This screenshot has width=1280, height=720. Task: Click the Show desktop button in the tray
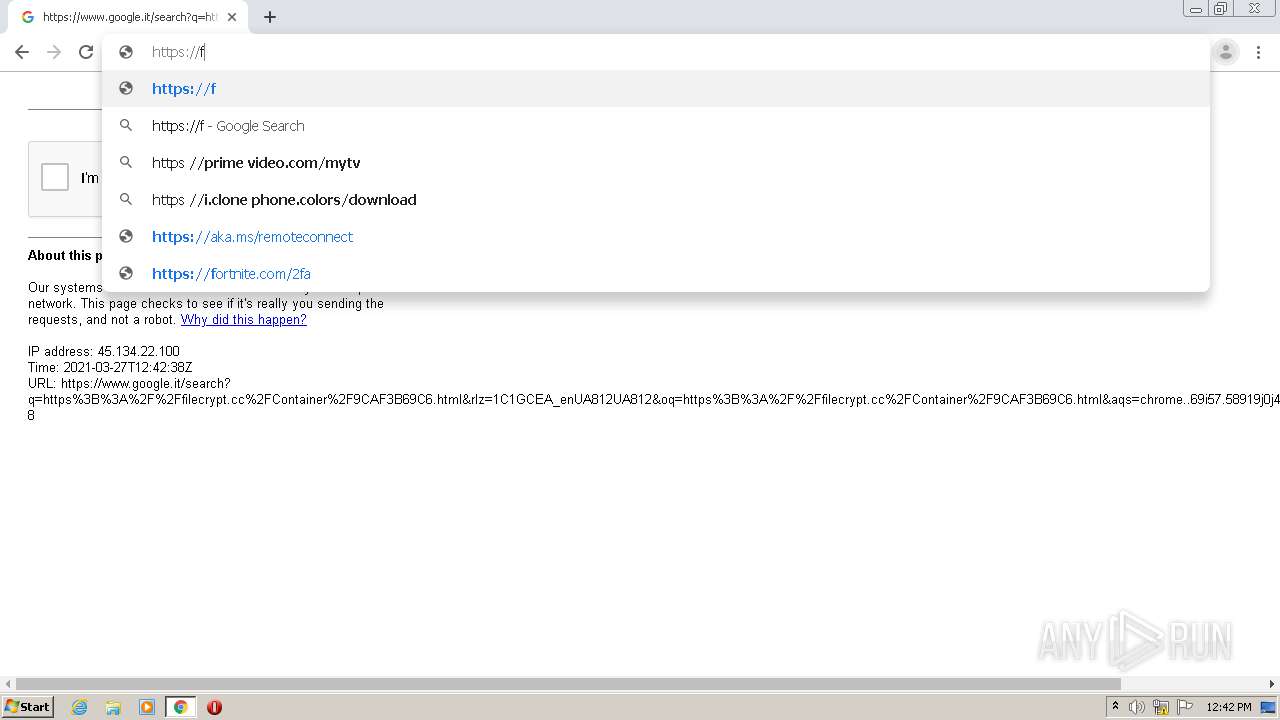[x=1269, y=707]
